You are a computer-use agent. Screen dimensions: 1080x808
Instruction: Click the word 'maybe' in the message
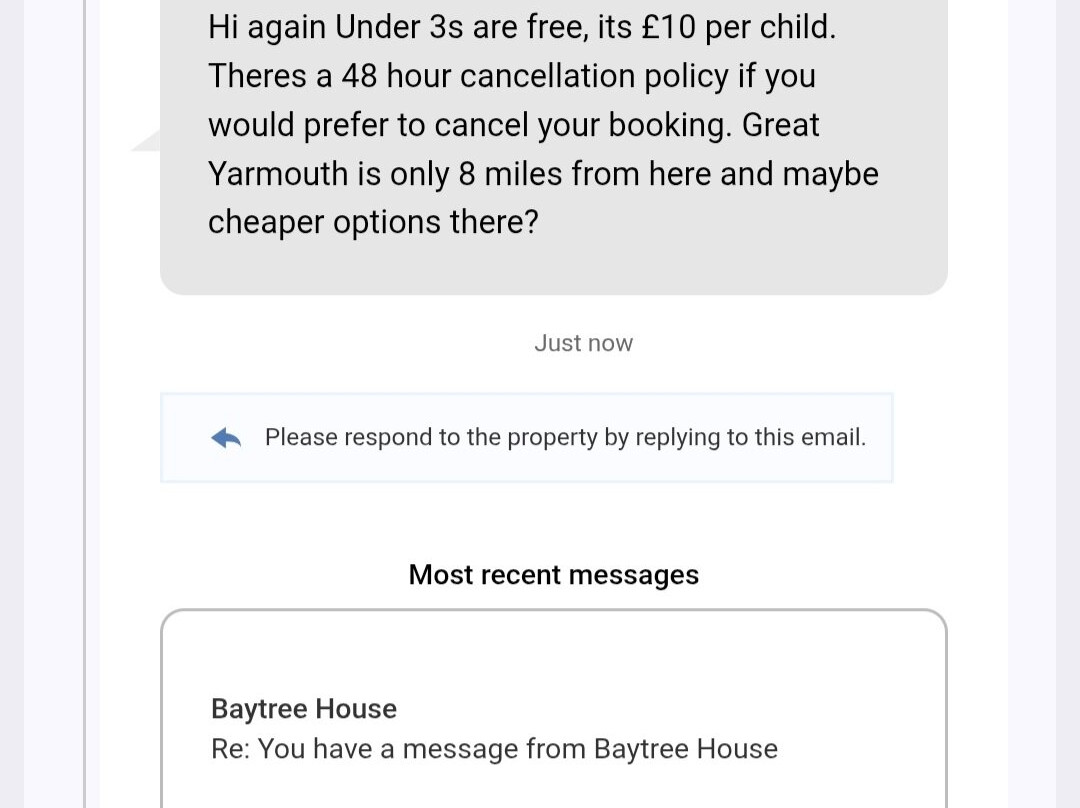pos(830,174)
